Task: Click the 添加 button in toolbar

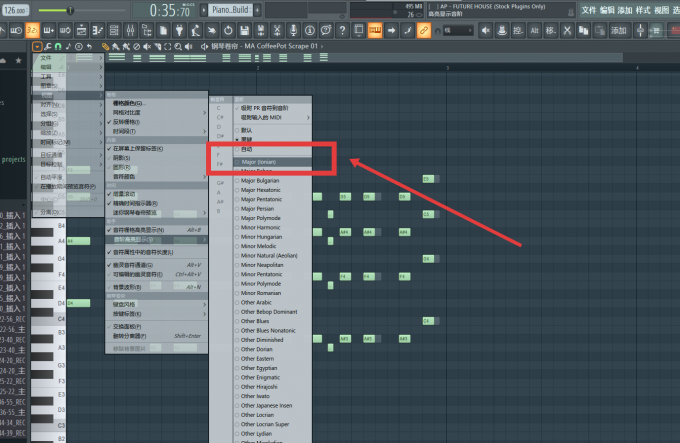Action: 619,30
